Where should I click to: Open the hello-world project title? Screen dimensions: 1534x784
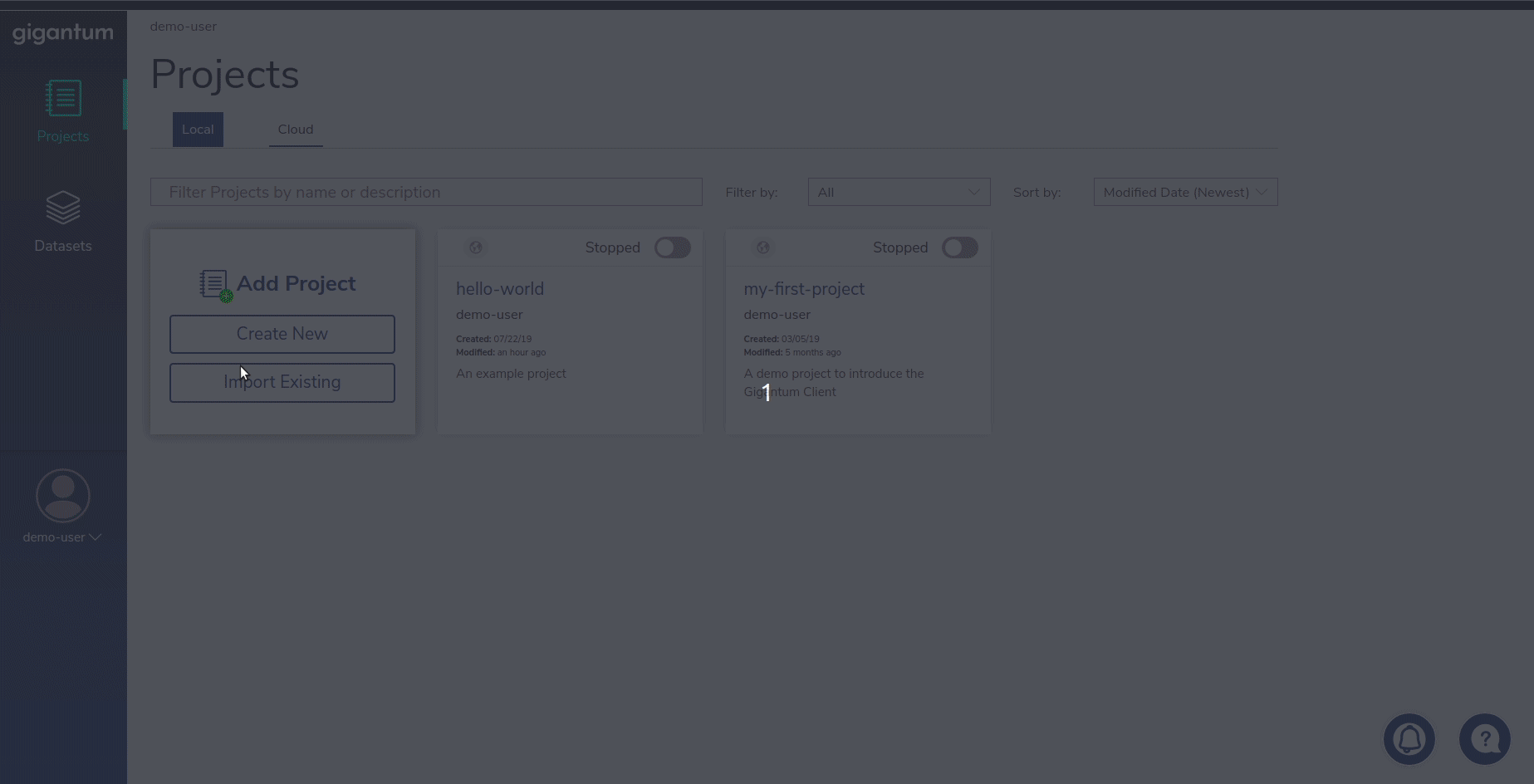point(500,289)
